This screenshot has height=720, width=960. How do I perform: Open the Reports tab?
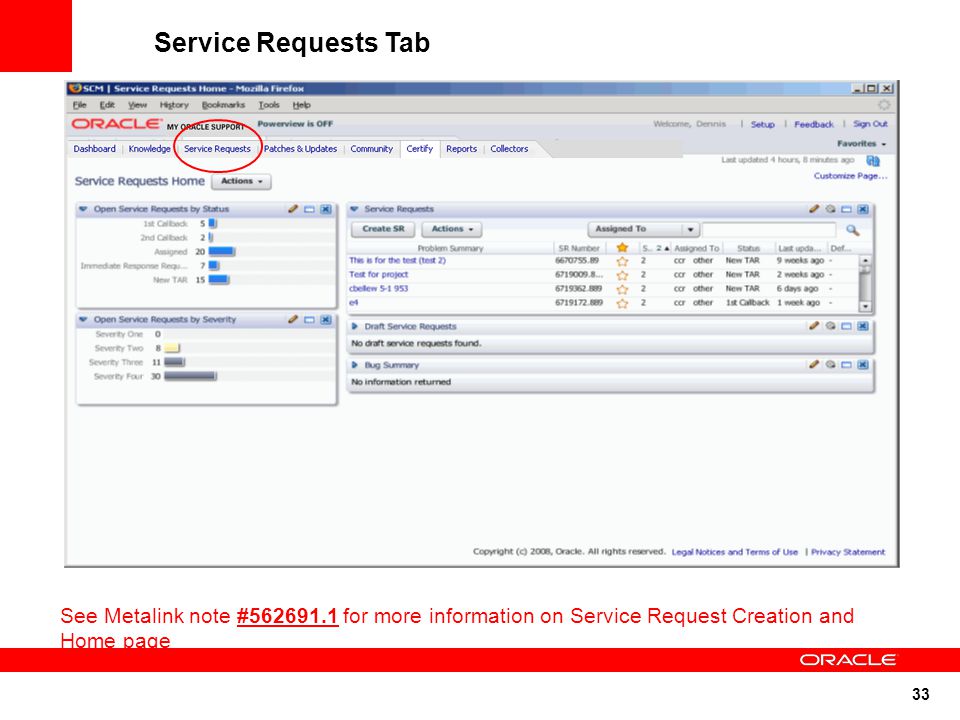[461, 149]
